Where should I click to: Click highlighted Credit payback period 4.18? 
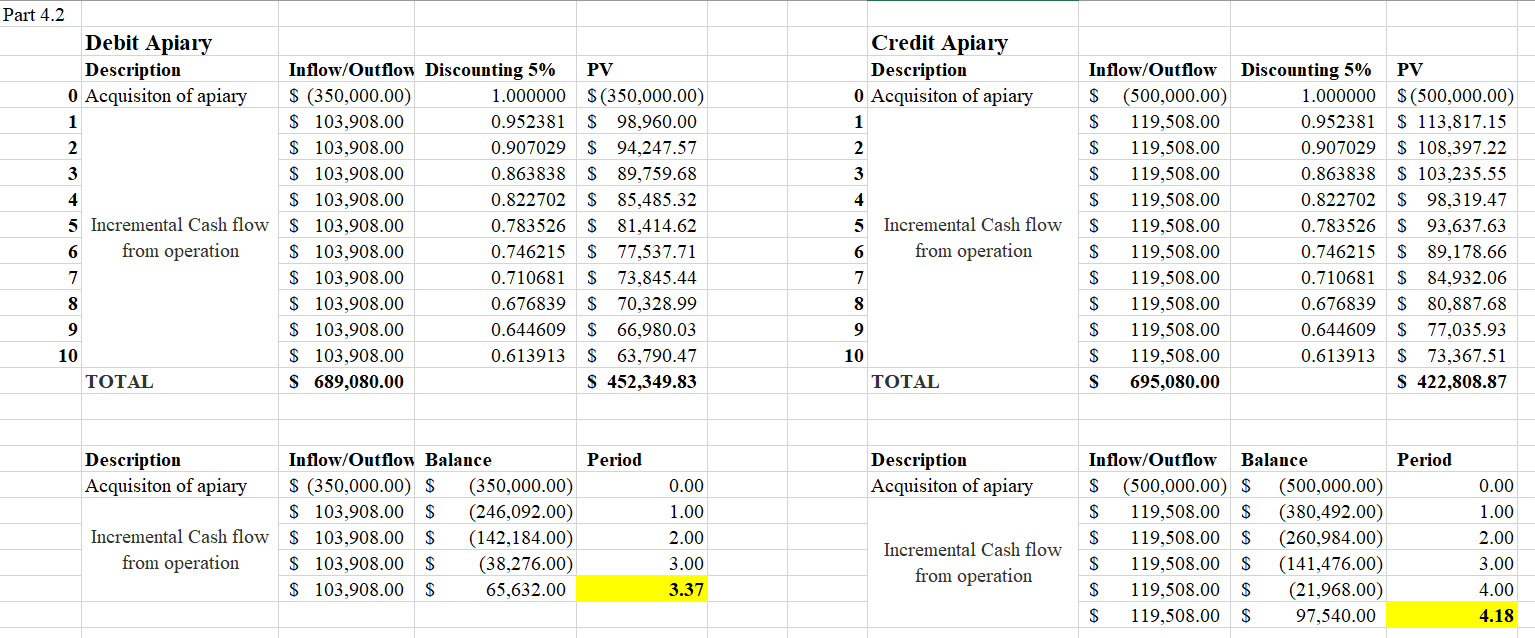click(x=1452, y=616)
